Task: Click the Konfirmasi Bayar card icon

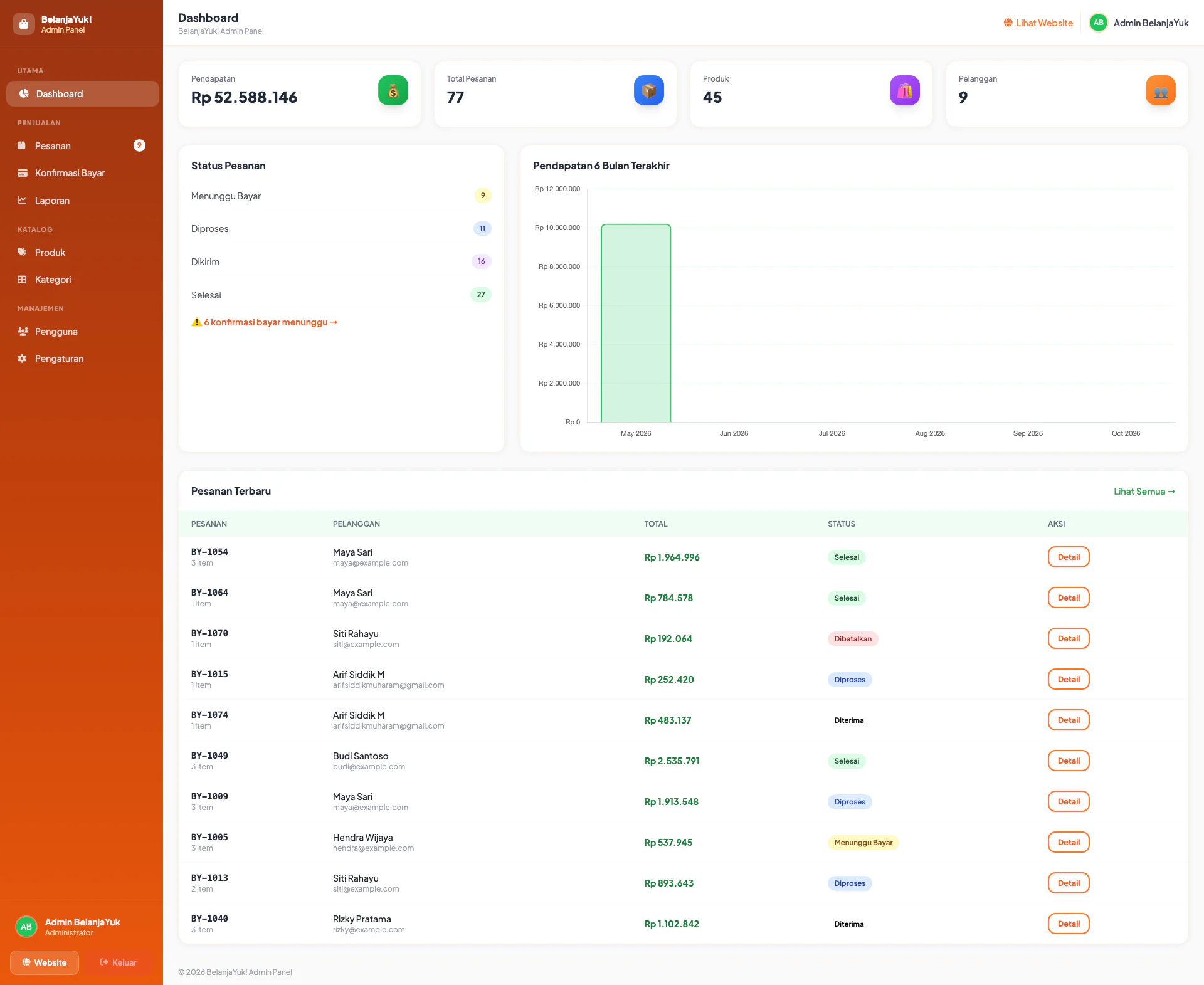Action: pos(22,173)
